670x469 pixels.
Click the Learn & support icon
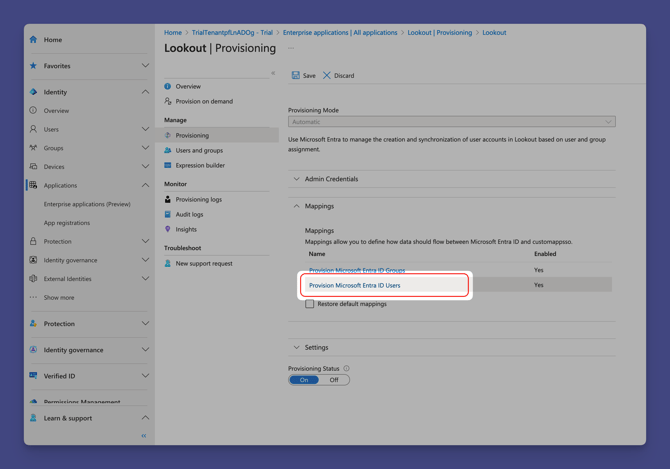33,418
